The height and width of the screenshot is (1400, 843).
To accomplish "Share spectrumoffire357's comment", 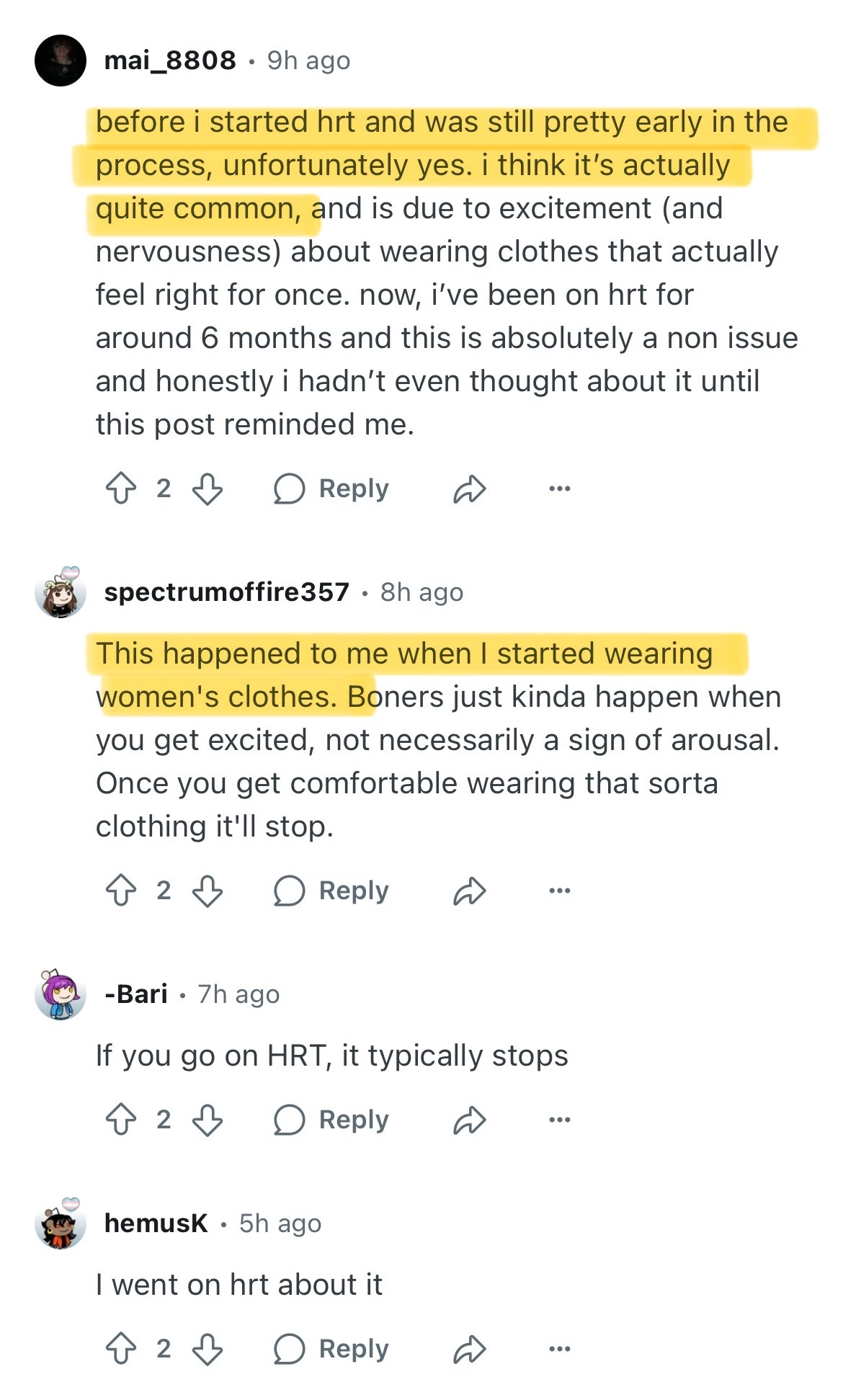I will (x=470, y=891).
